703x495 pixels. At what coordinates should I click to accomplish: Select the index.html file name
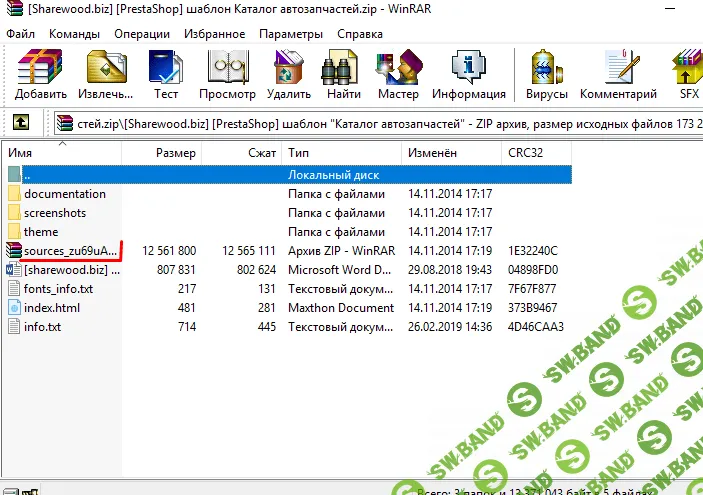point(52,308)
